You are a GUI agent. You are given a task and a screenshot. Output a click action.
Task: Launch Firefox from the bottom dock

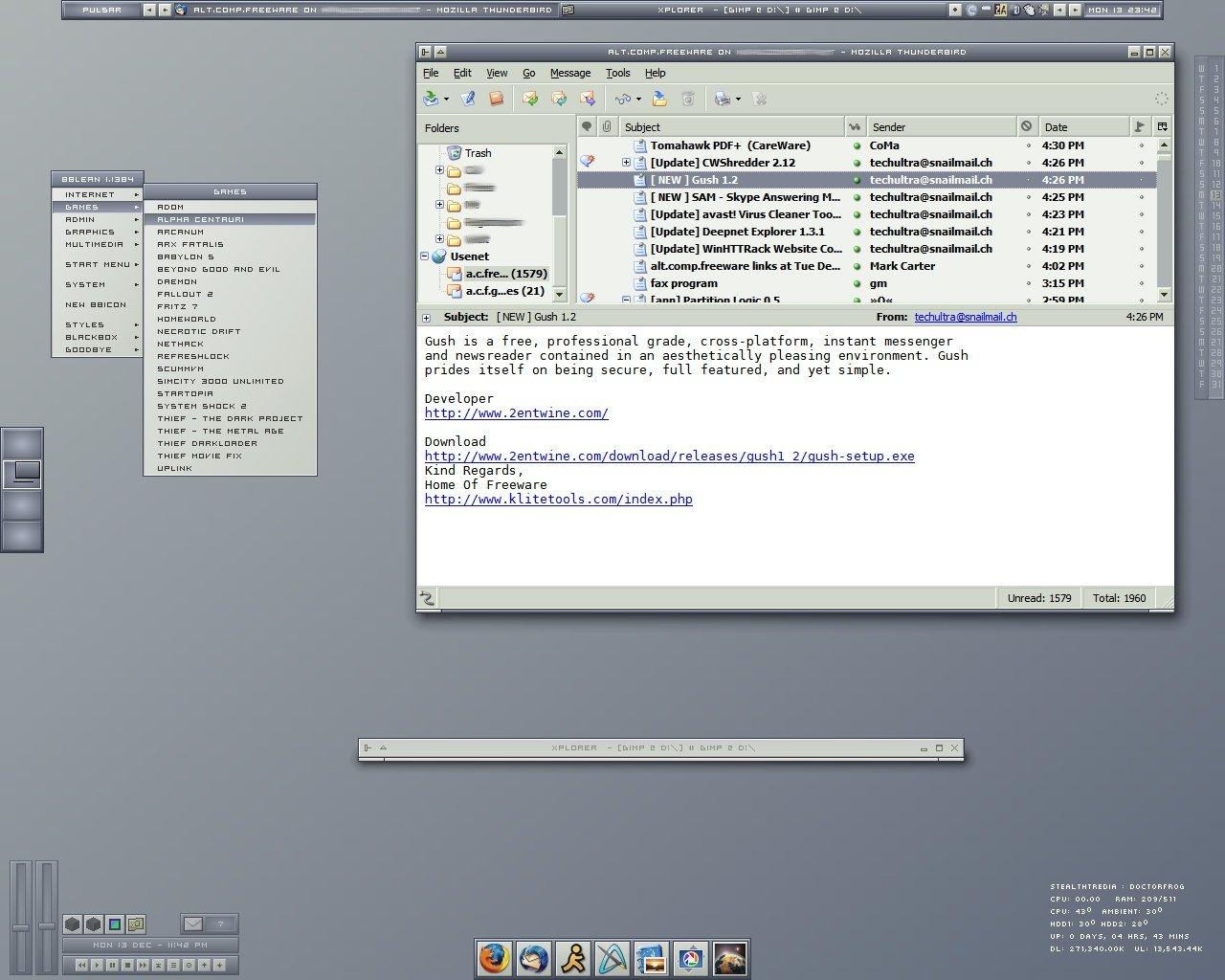pos(494,958)
